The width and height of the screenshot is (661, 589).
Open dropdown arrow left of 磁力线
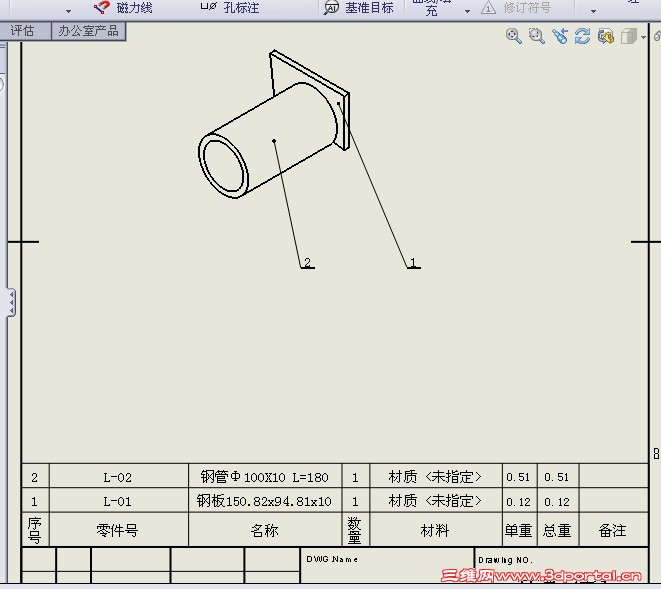[68, 11]
